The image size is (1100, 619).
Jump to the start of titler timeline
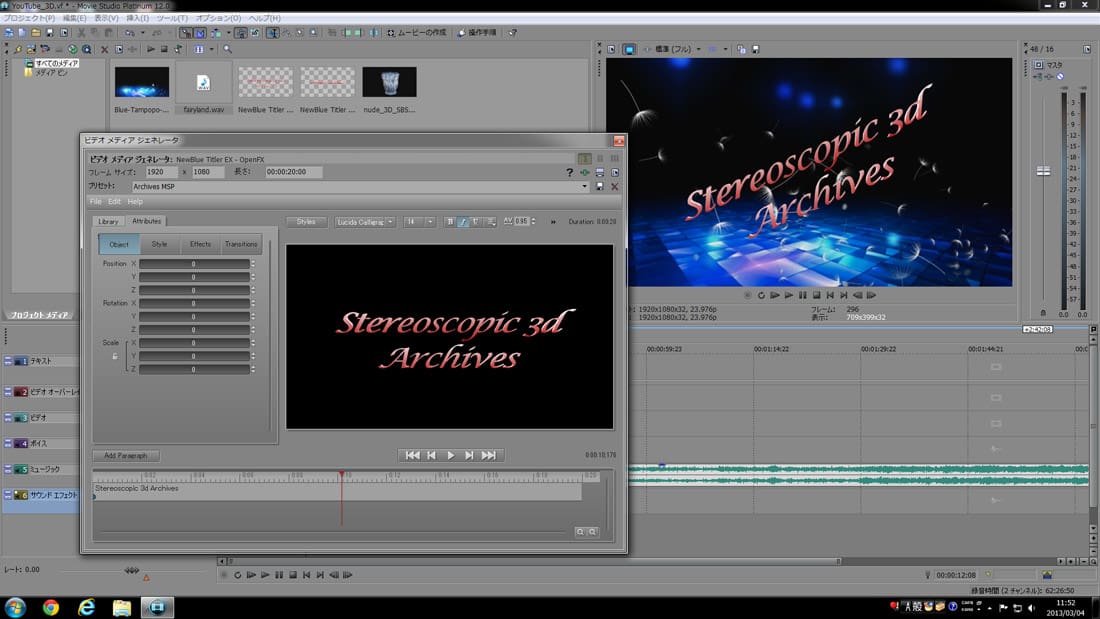412,455
